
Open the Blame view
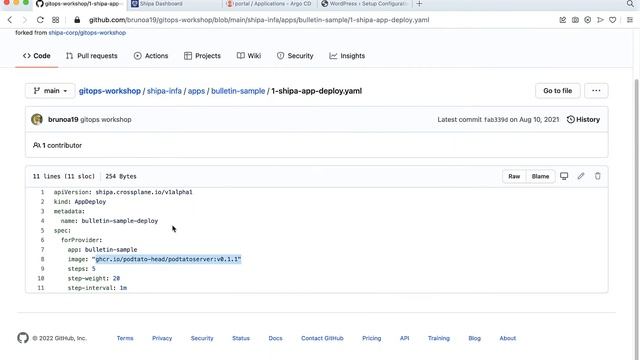point(540,176)
